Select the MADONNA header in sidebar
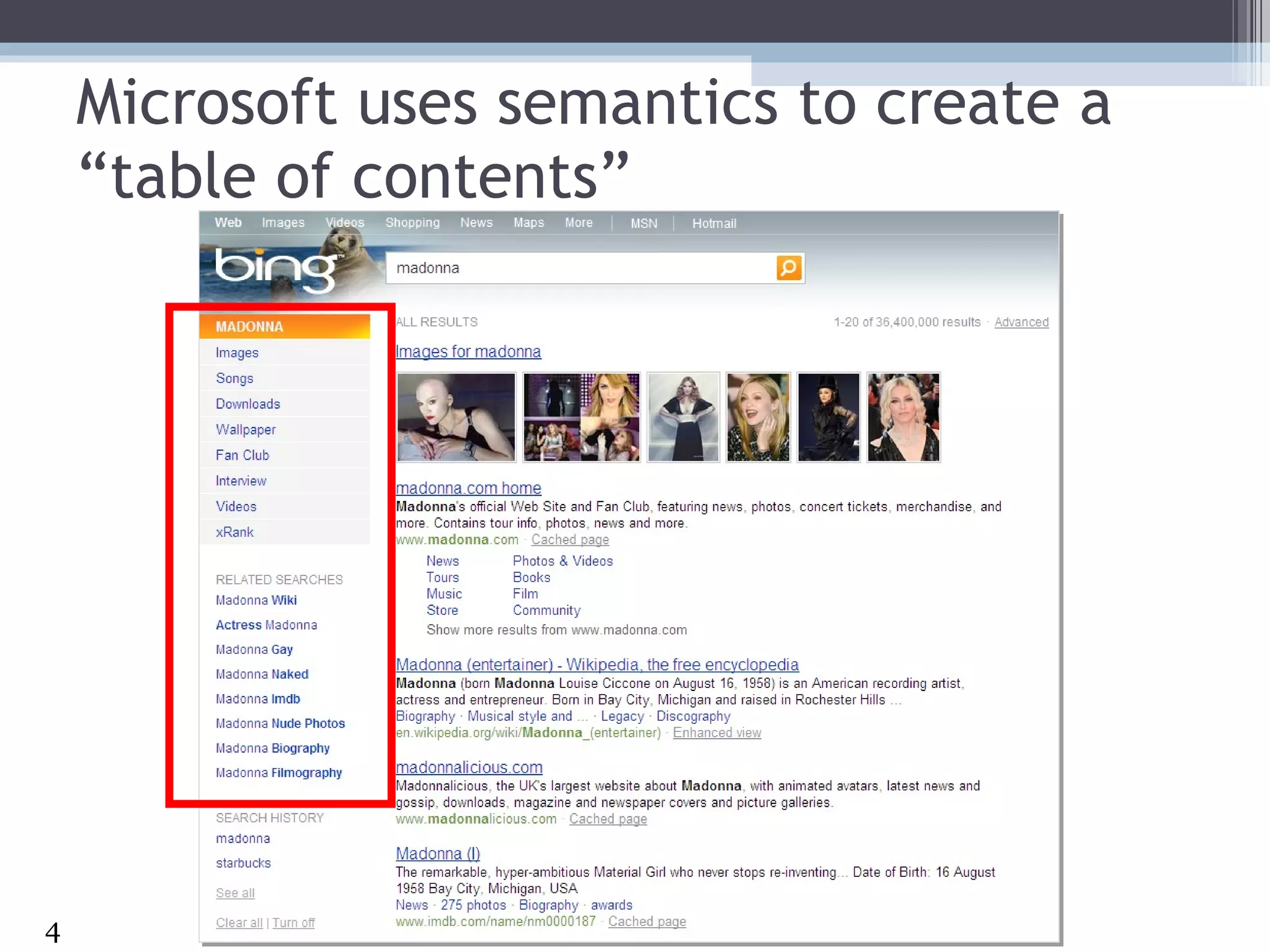 [285, 327]
